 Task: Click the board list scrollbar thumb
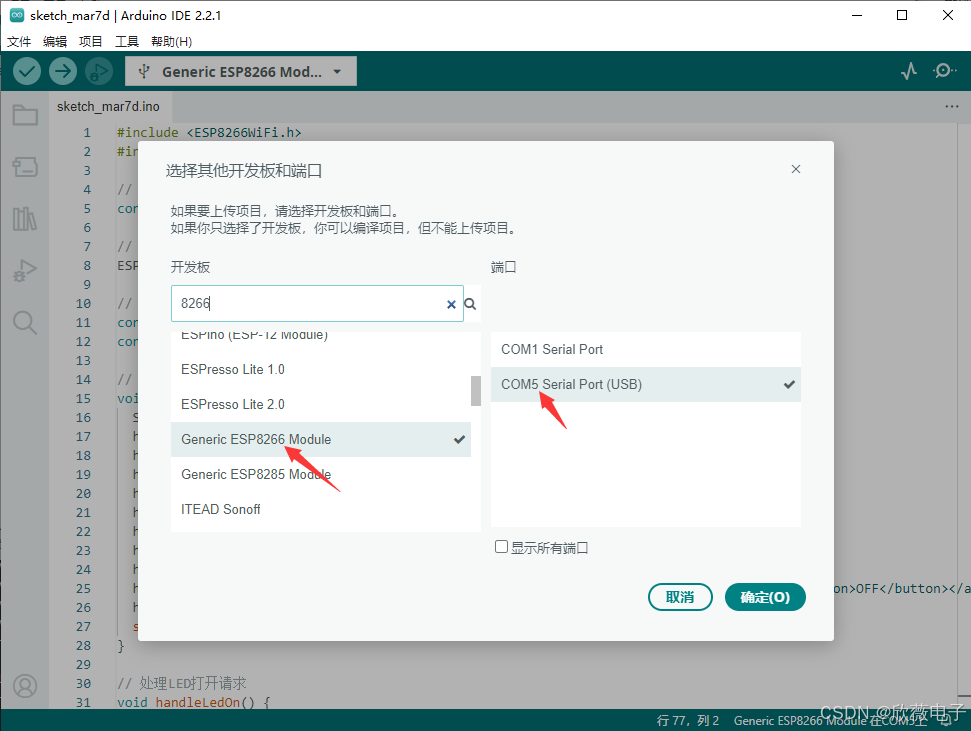476,391
